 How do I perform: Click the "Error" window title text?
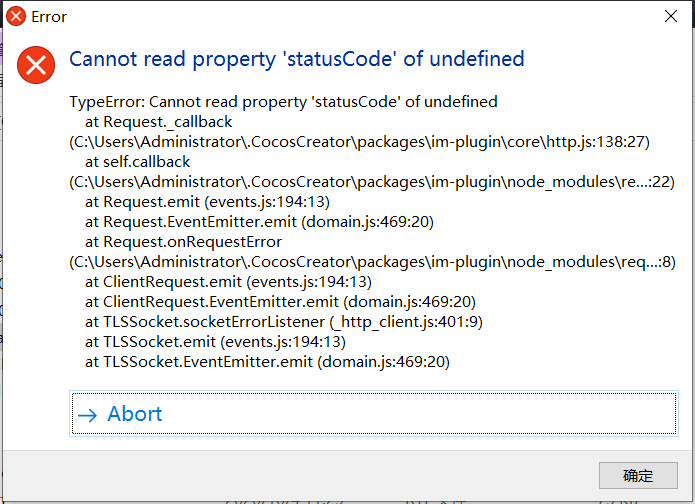(x=49, y=16)
